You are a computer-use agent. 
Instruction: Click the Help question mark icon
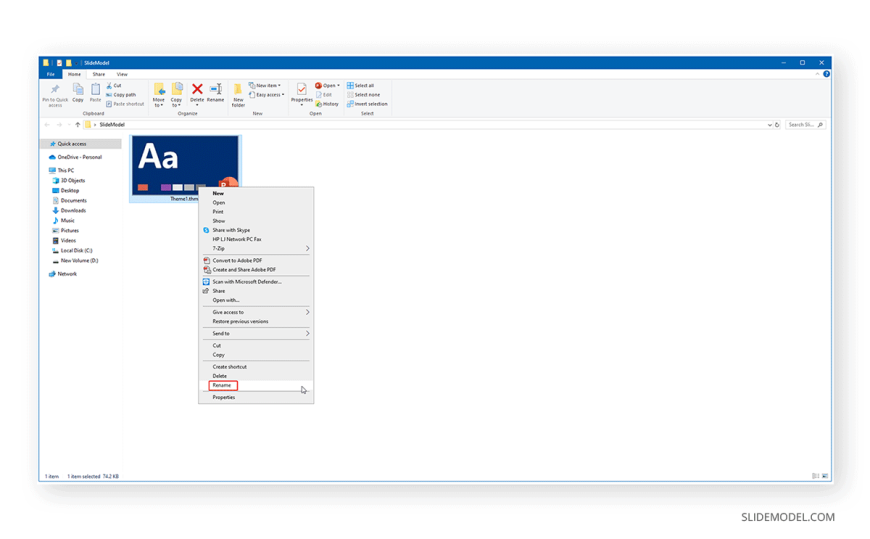tap(826, 74)
